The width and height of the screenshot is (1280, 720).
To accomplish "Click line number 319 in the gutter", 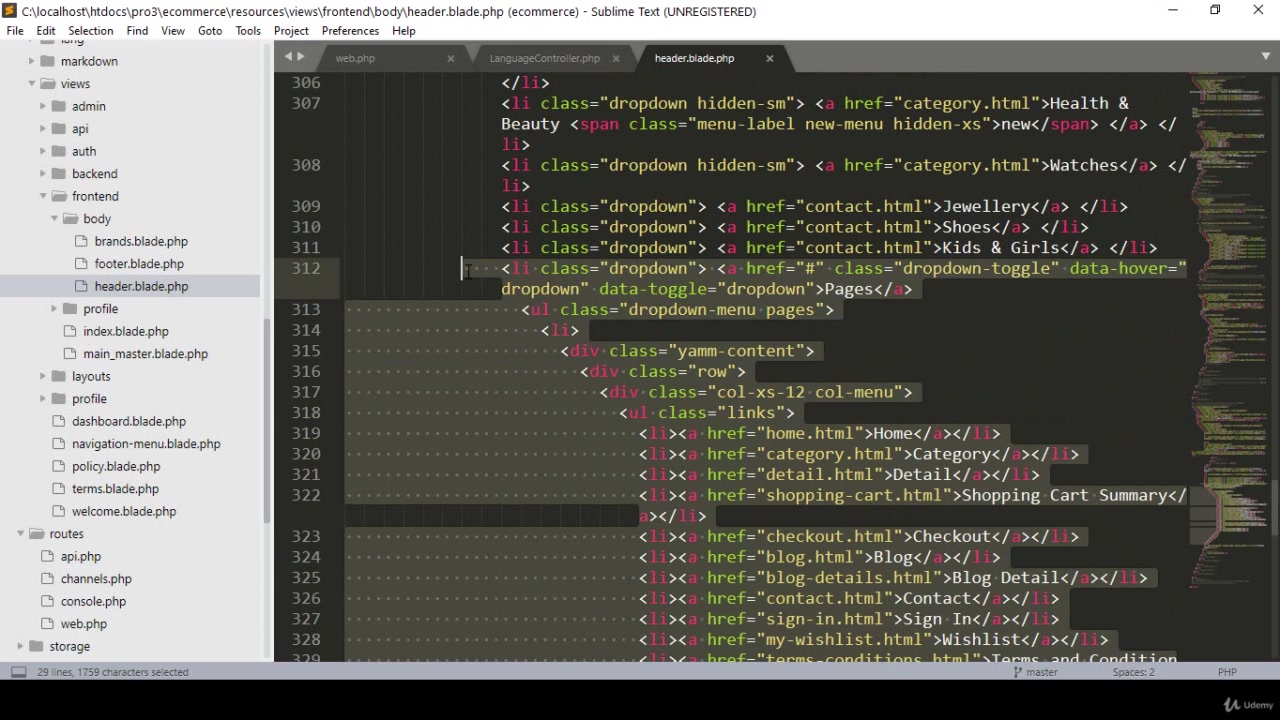I will tap(307, 433).
